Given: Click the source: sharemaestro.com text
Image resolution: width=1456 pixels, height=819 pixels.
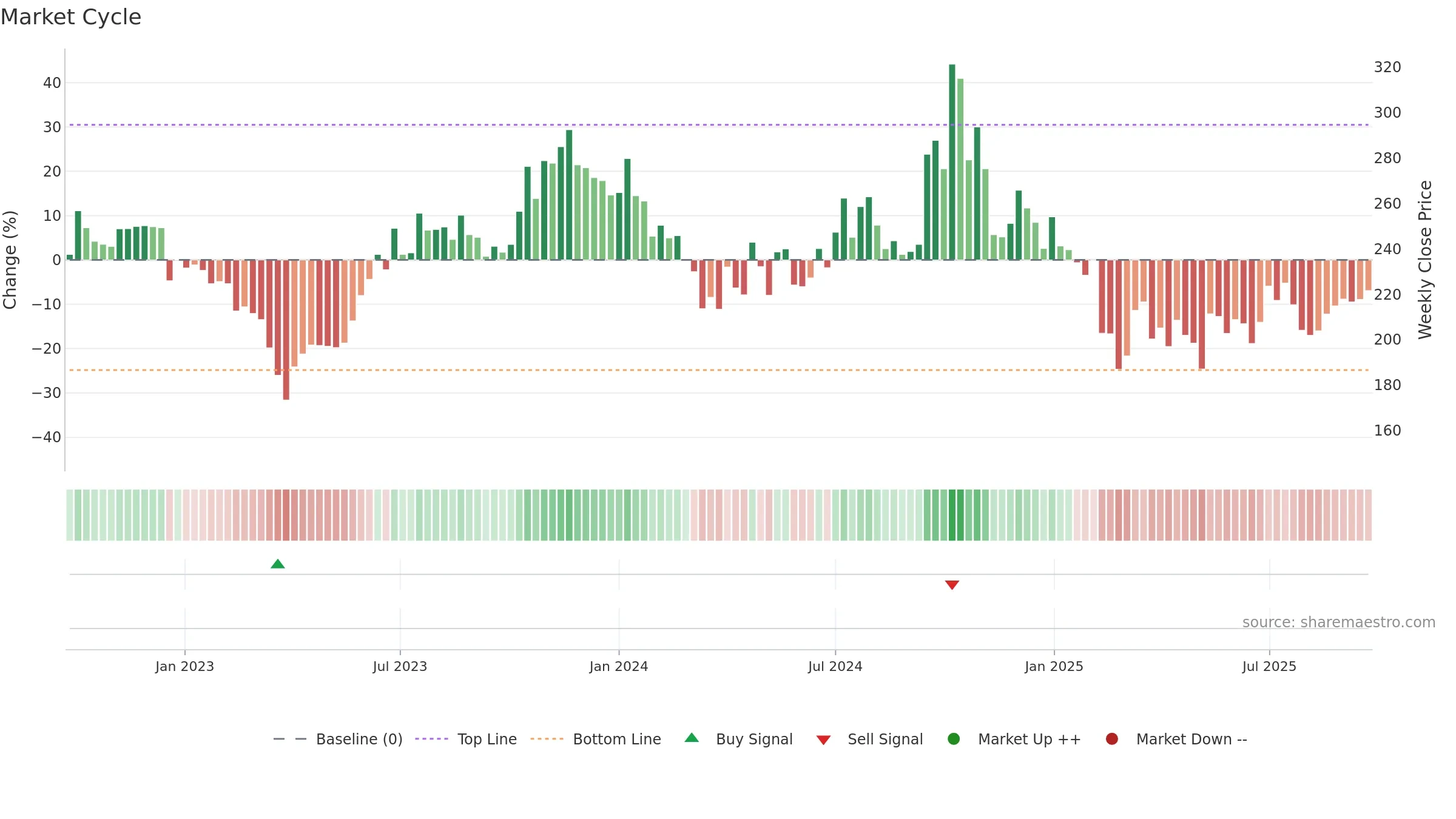Looking at the screenshot, I should (x=1339, y=622).
